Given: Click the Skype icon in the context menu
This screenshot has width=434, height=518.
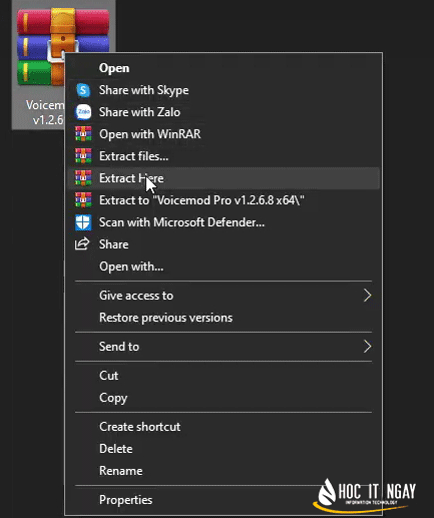Looking at the screenshot, I should click(83, 90).
